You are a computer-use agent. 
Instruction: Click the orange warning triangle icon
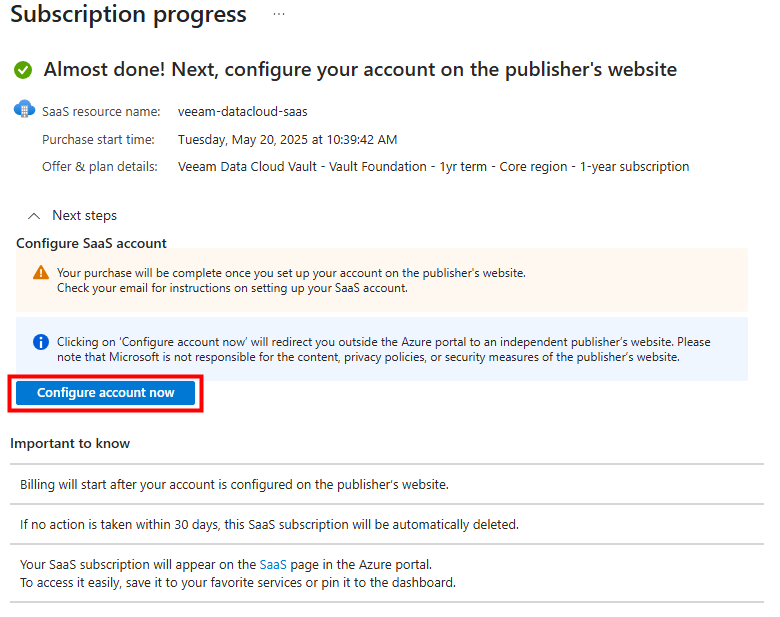tap(41, 273)
